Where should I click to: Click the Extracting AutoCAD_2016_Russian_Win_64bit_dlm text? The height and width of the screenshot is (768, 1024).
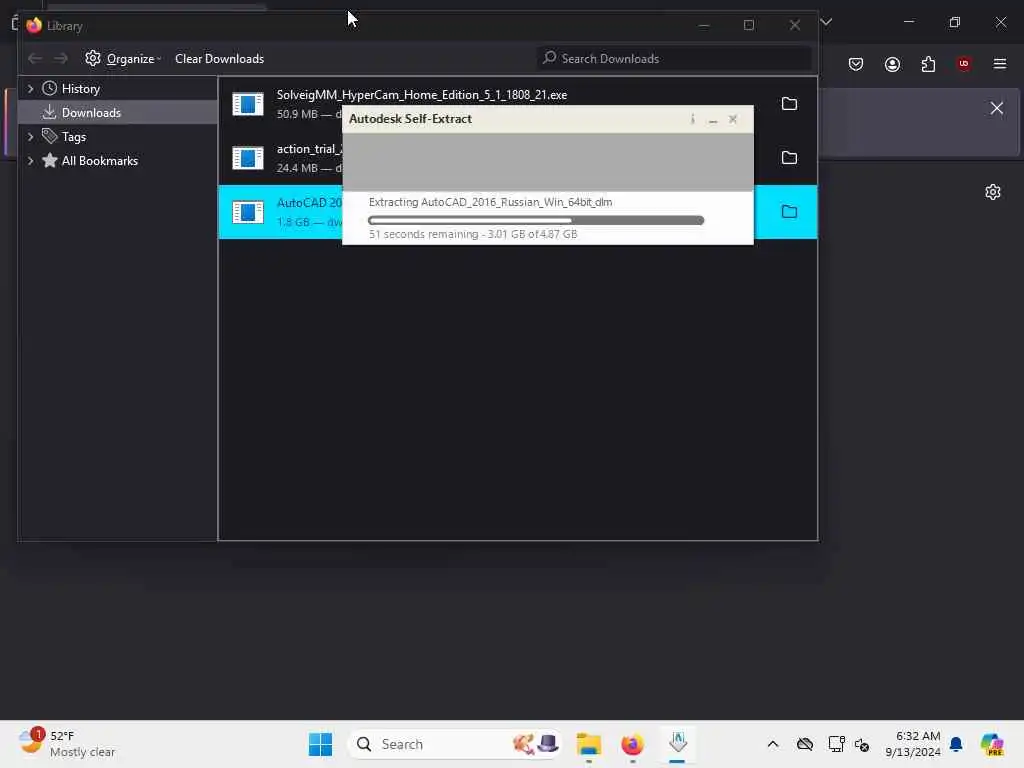[490, 202]
